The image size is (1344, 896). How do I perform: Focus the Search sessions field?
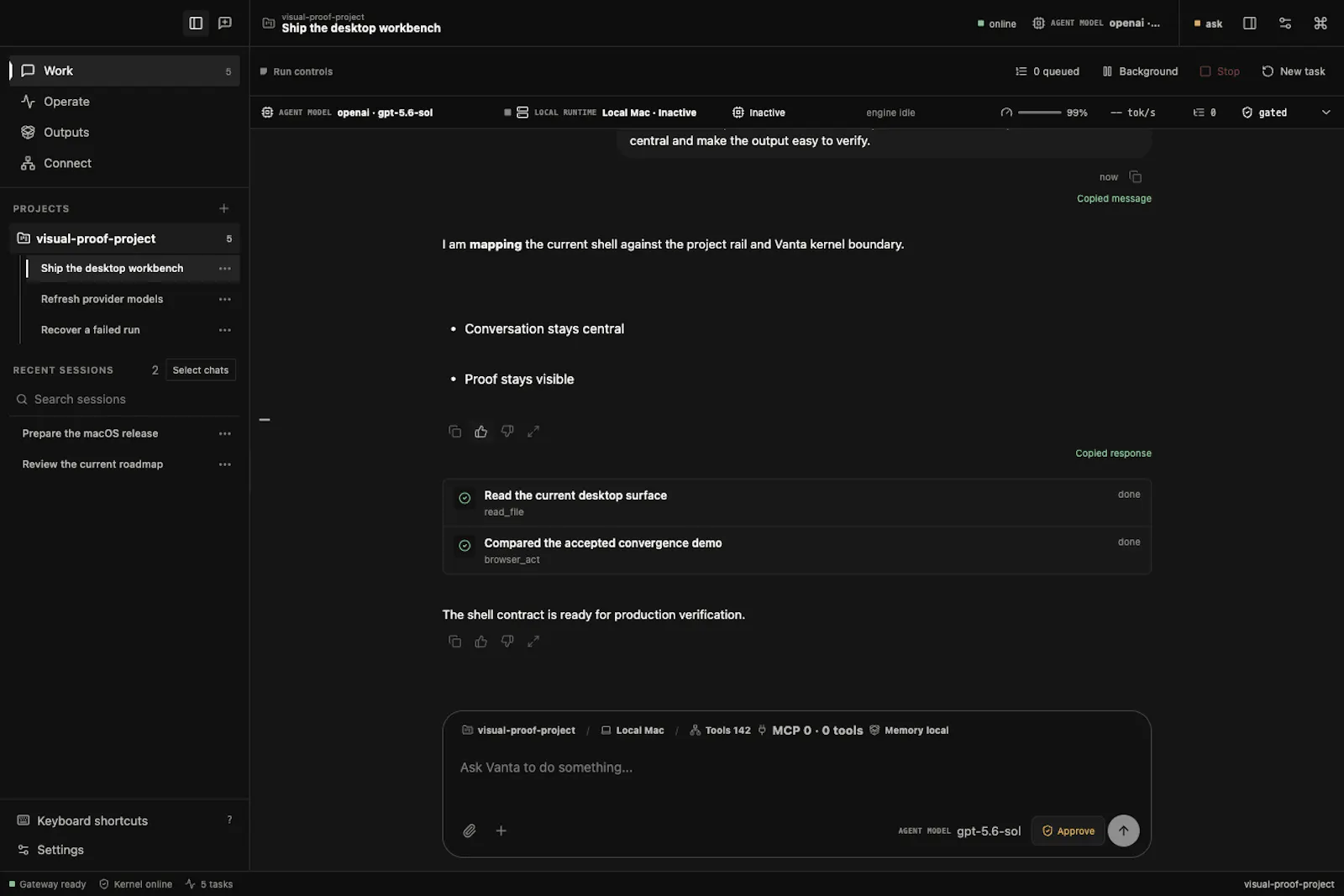pos(124,400)
